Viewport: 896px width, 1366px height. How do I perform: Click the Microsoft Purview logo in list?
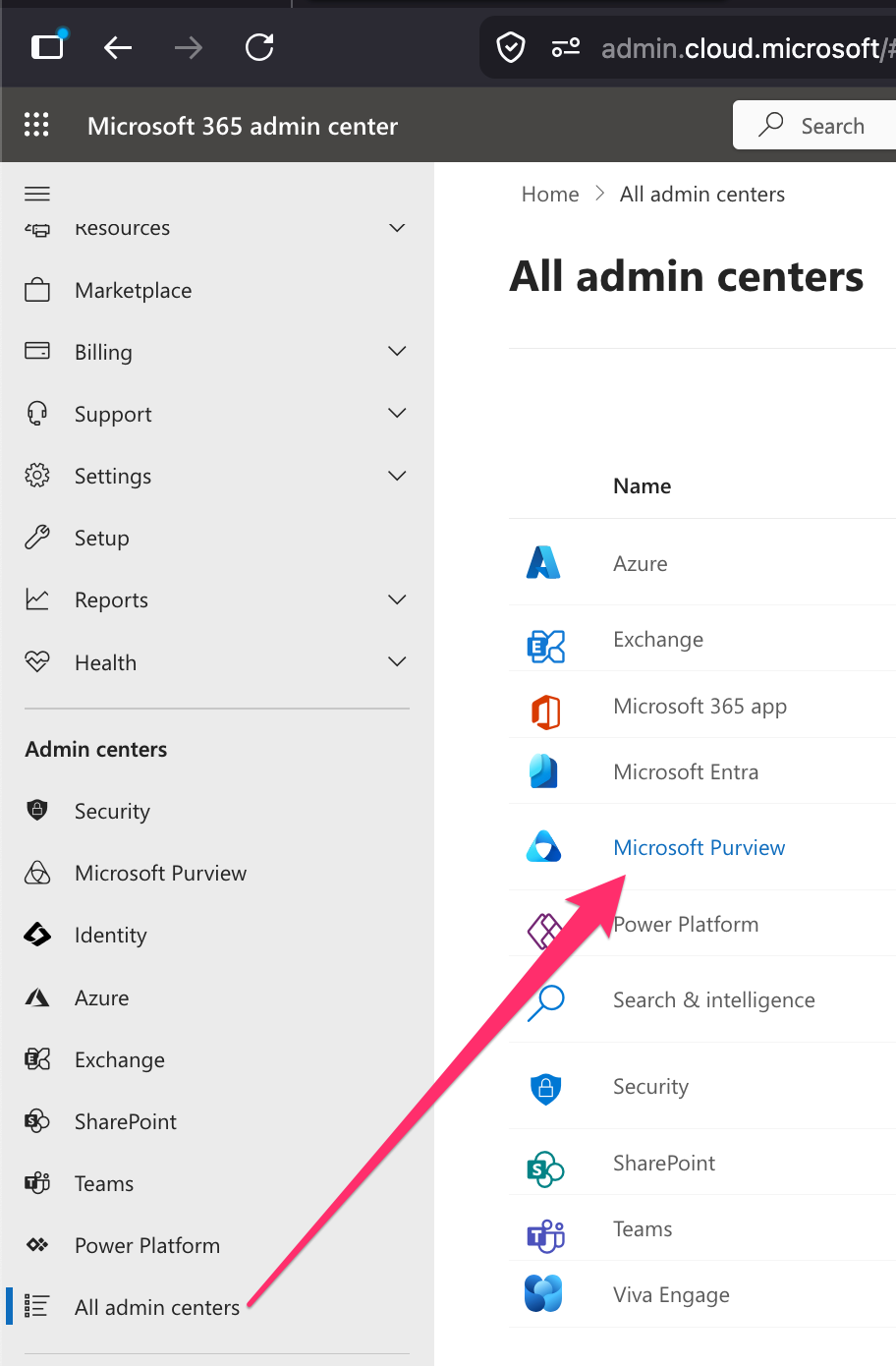(x=543, y=847)
